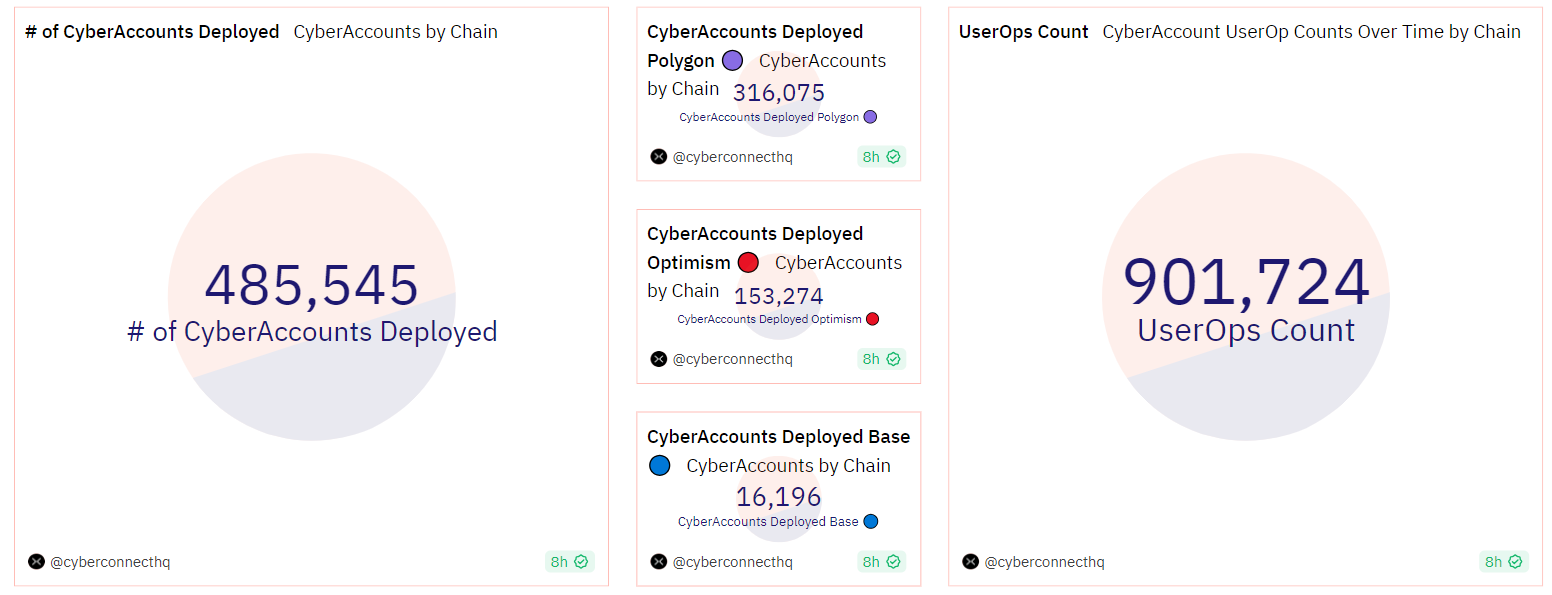The width and height of the screenshot is (1552, 595).
Task: Open the @cyberconnecthq link in the UserOps Count panel
Action: tap(1044, 562)
